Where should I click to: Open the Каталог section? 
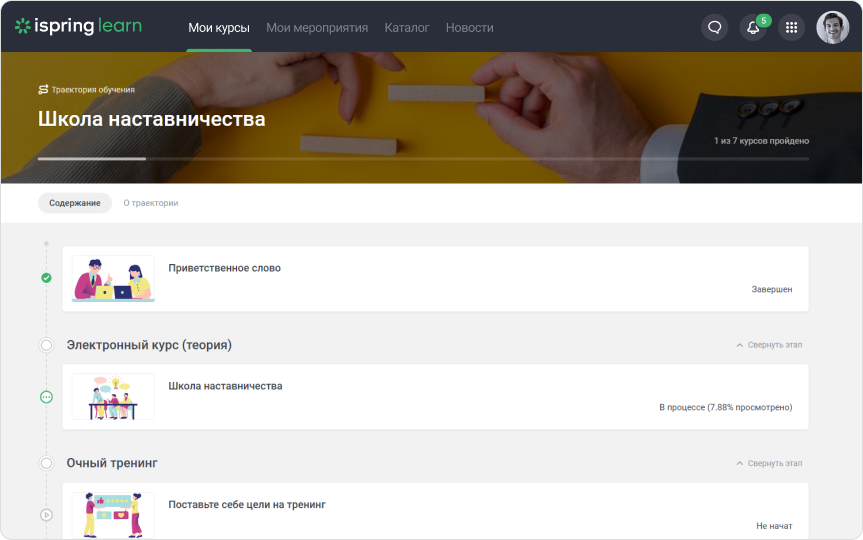407,28
